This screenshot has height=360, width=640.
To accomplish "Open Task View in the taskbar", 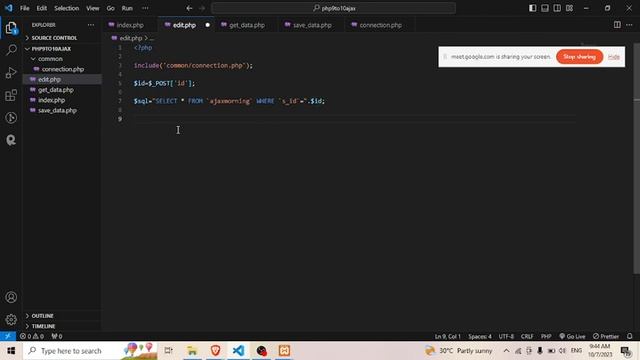I will click(x=168, y=351).
